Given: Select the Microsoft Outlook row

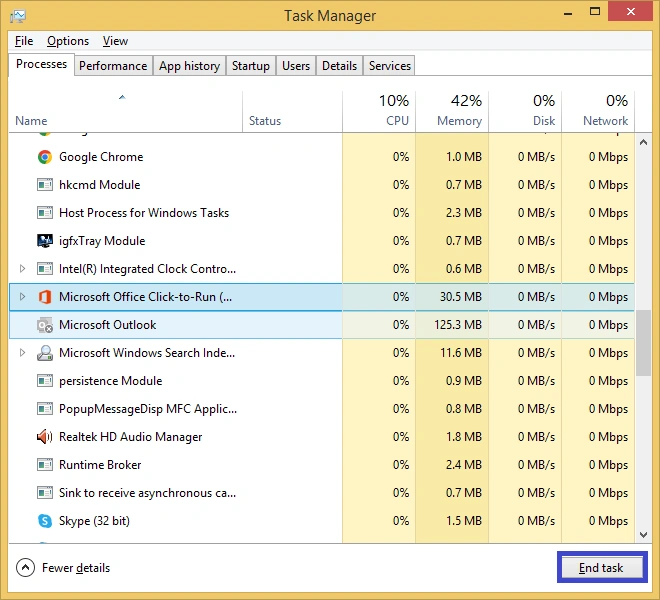Looking at the screenshot, I should click(x=322, y=325).
